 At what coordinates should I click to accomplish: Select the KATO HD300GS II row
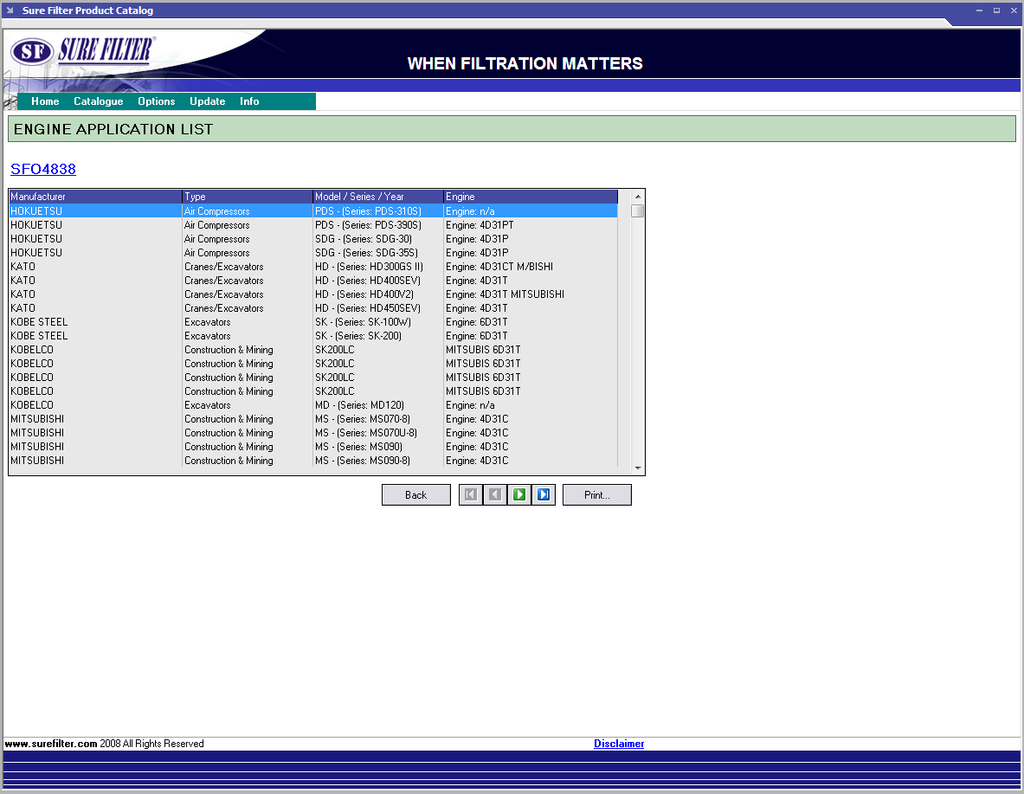pyautogui.click(x=313, y=266)
